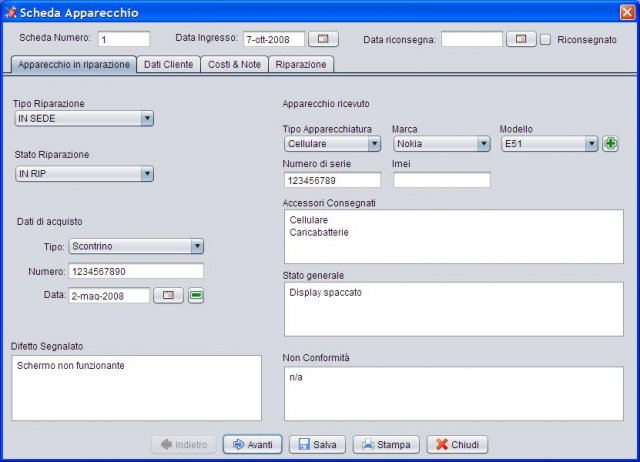Click the Difetto Segnalato text area
The height and width of the screenshot is (462, 640).
pyautogui.click(x=136, y=388)
